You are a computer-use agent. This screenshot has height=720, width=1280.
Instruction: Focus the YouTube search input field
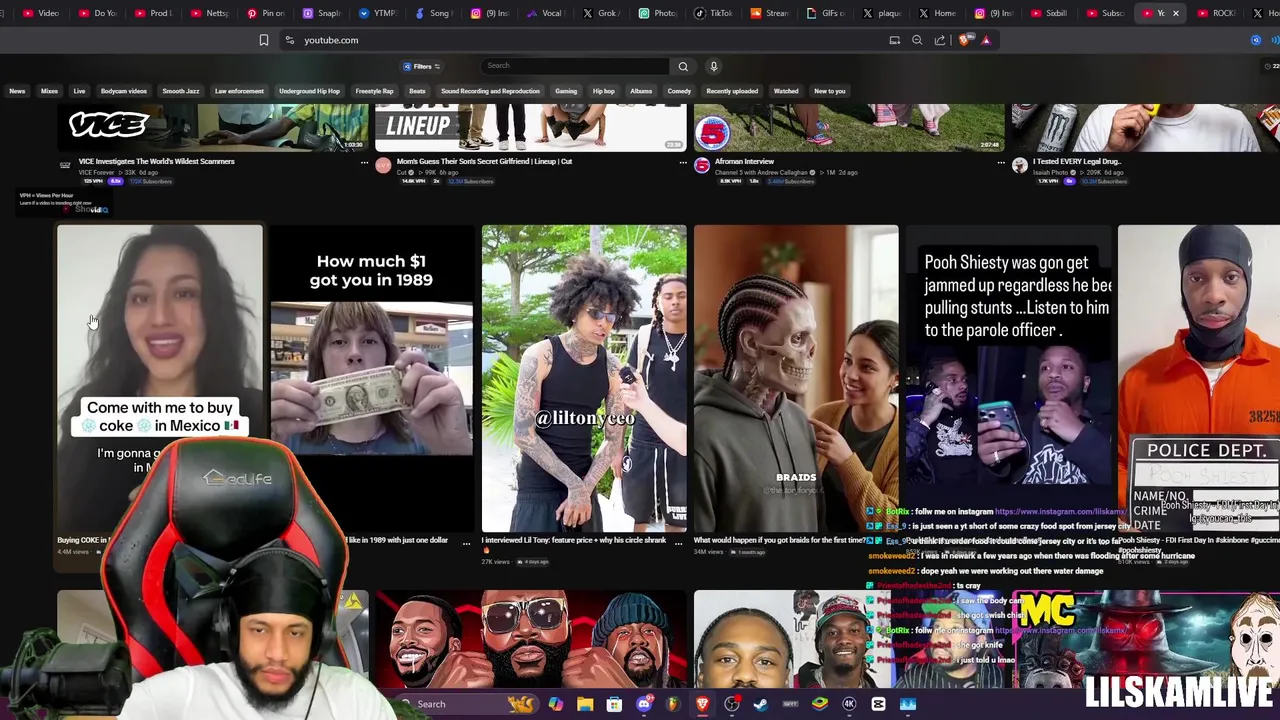(575, 66)
